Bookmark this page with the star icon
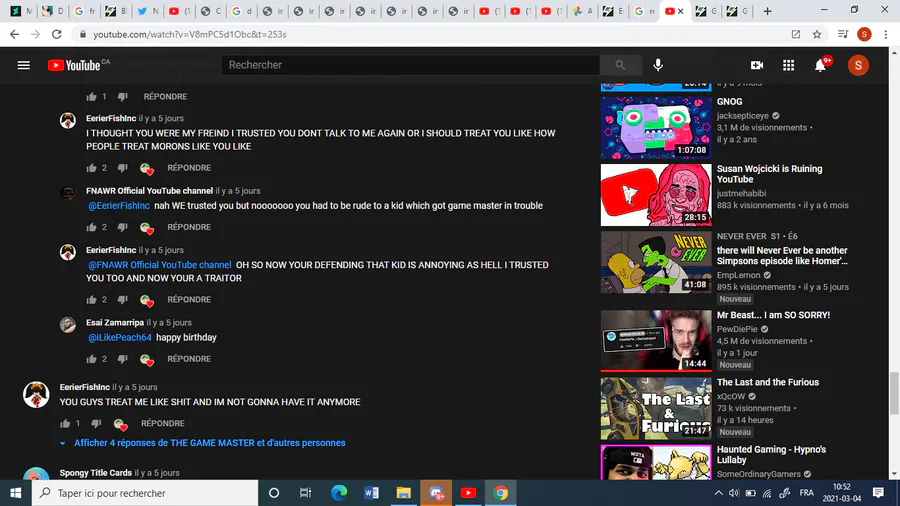This screenshot has height=506, width=900. [x=817, y=34]
